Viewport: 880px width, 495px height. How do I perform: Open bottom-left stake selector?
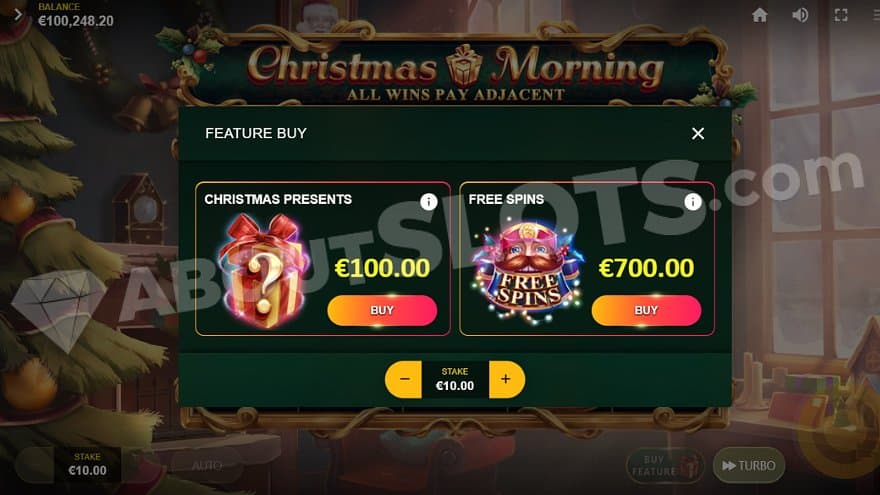click(x=87, y=464)
